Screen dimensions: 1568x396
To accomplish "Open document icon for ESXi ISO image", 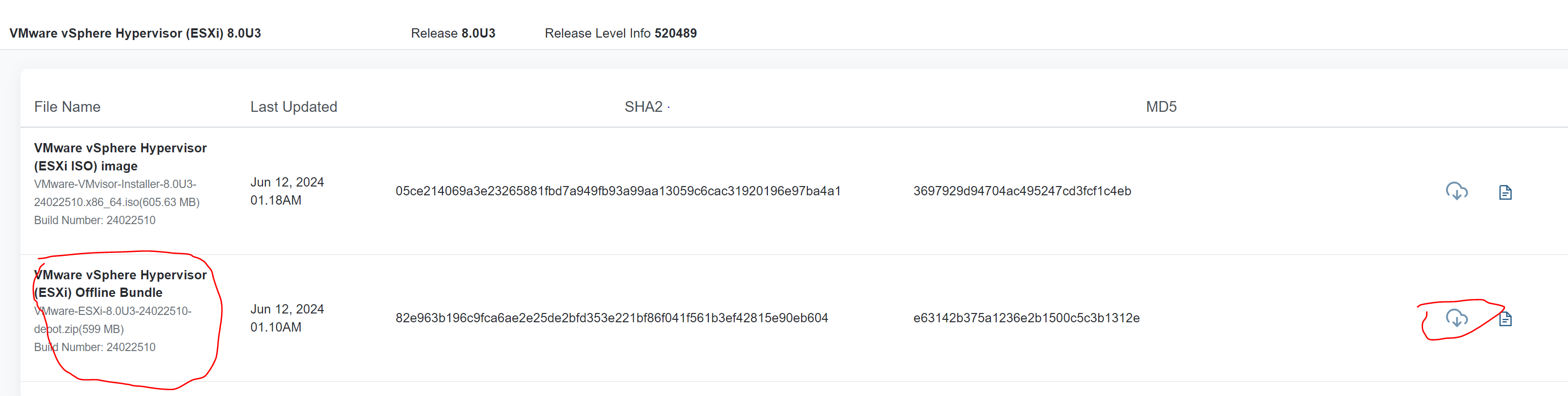I will [1505, 192].
